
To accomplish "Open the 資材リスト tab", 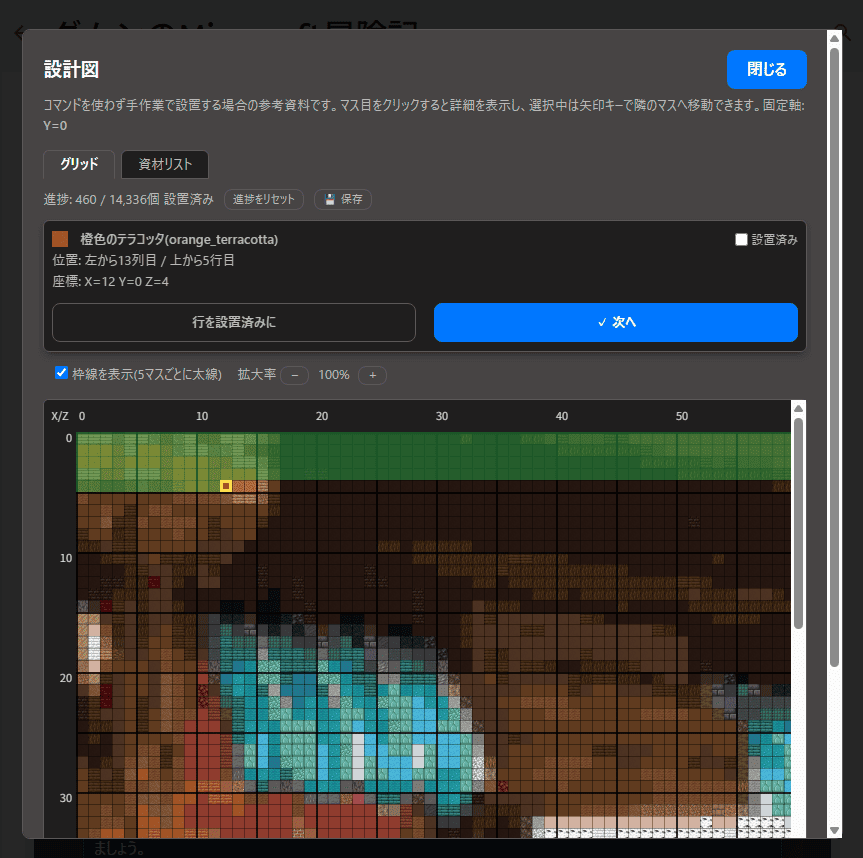I will tap(165, 164).
